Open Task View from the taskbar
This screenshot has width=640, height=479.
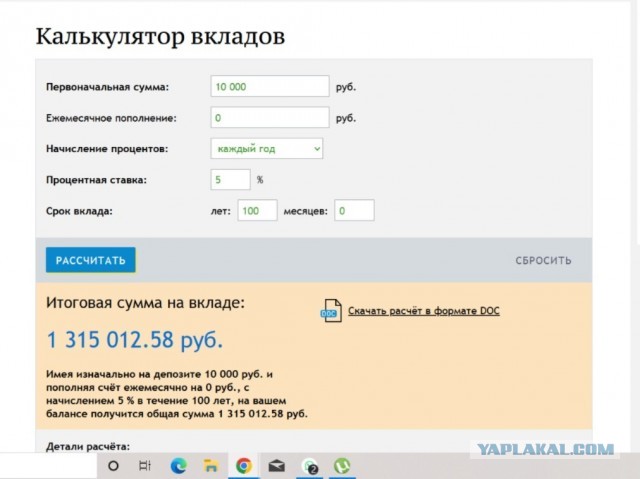[144, 466]
